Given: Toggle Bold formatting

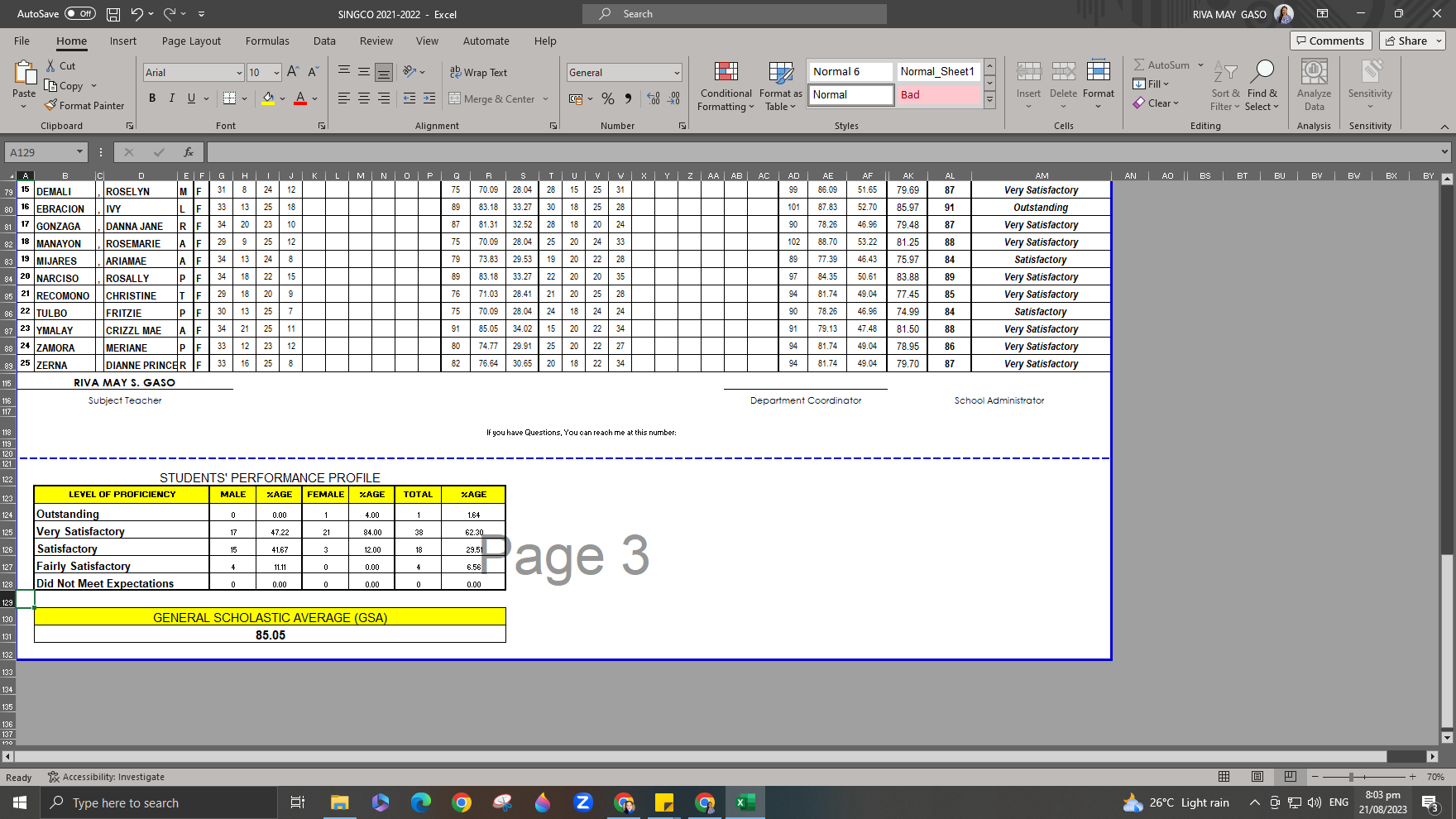Looking at the screenshot, I should coord(152,98).
